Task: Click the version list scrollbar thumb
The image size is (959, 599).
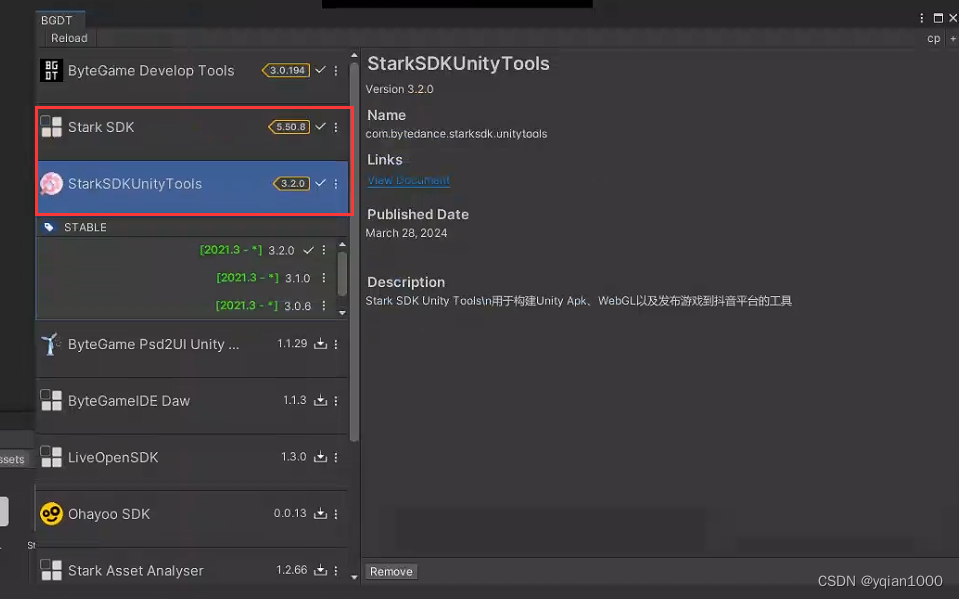Action: (342, 273)
